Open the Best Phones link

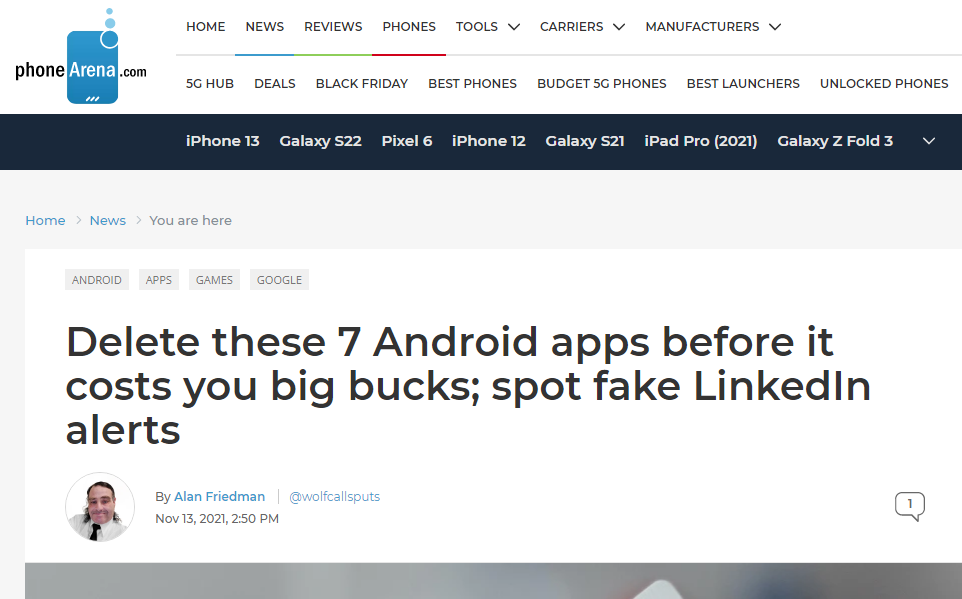tap(472, 83)
